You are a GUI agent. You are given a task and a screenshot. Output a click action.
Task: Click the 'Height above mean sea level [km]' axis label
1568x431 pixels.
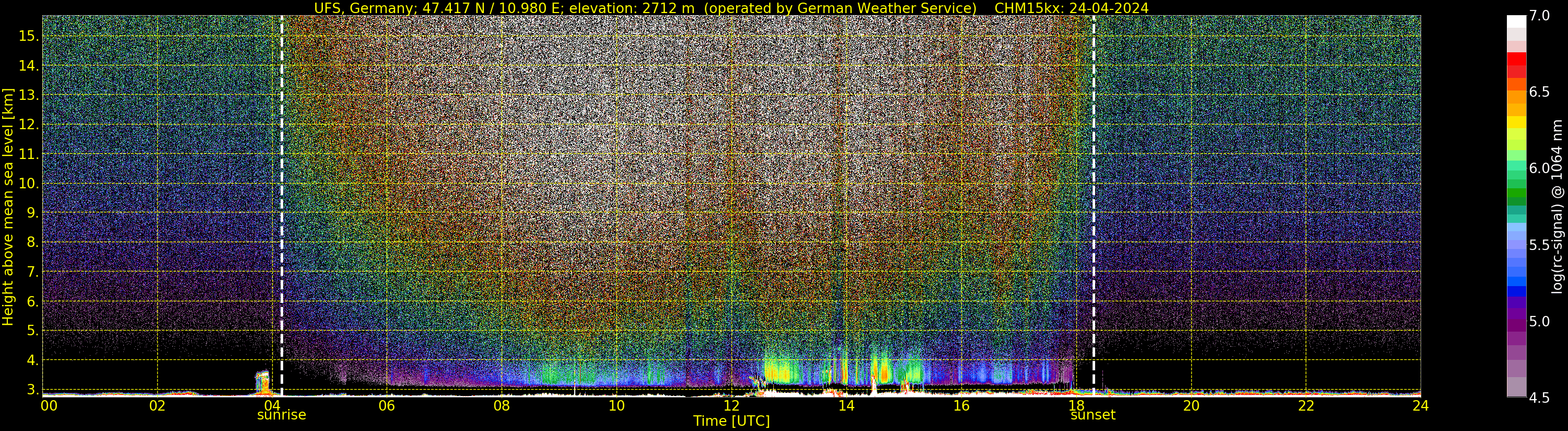tap(8, 207)
